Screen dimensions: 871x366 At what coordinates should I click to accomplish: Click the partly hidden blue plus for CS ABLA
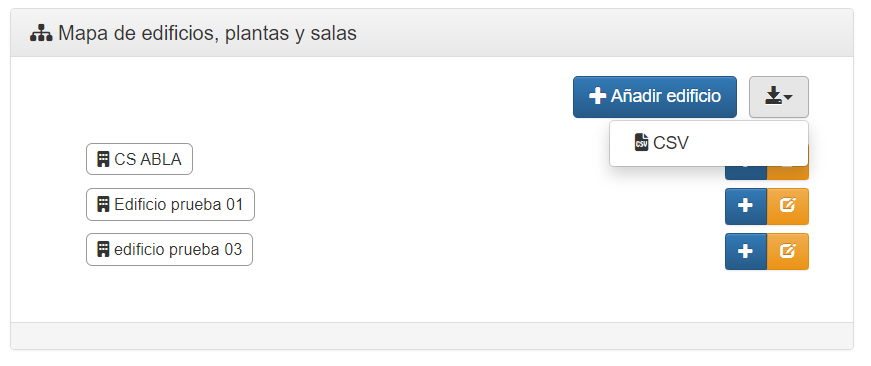click(745, 173)
